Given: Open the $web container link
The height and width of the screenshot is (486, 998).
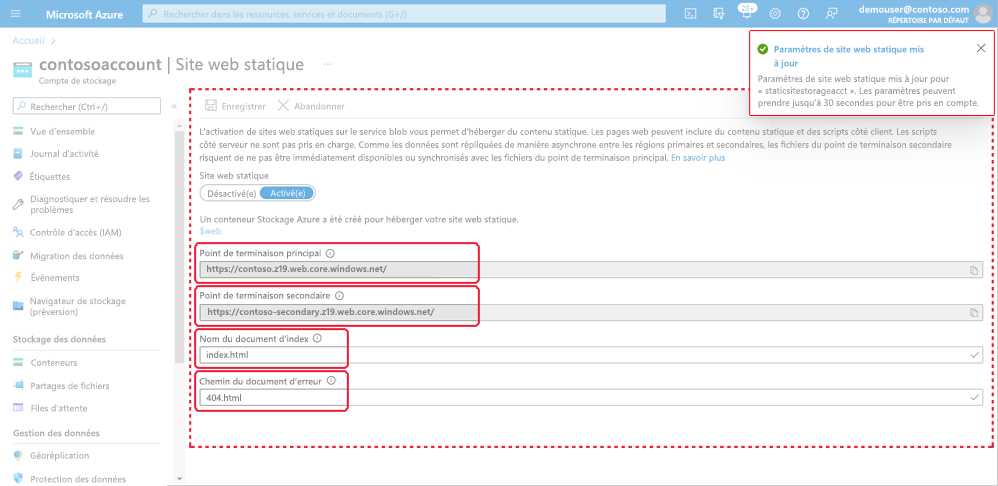Looking at the screenshot, I should [x=210, y=231].
